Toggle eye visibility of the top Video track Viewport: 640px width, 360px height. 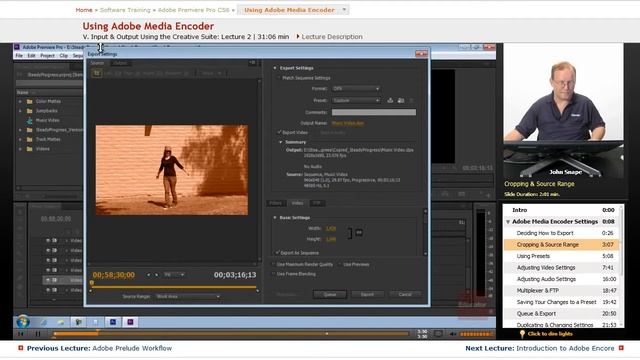[48, 241]
